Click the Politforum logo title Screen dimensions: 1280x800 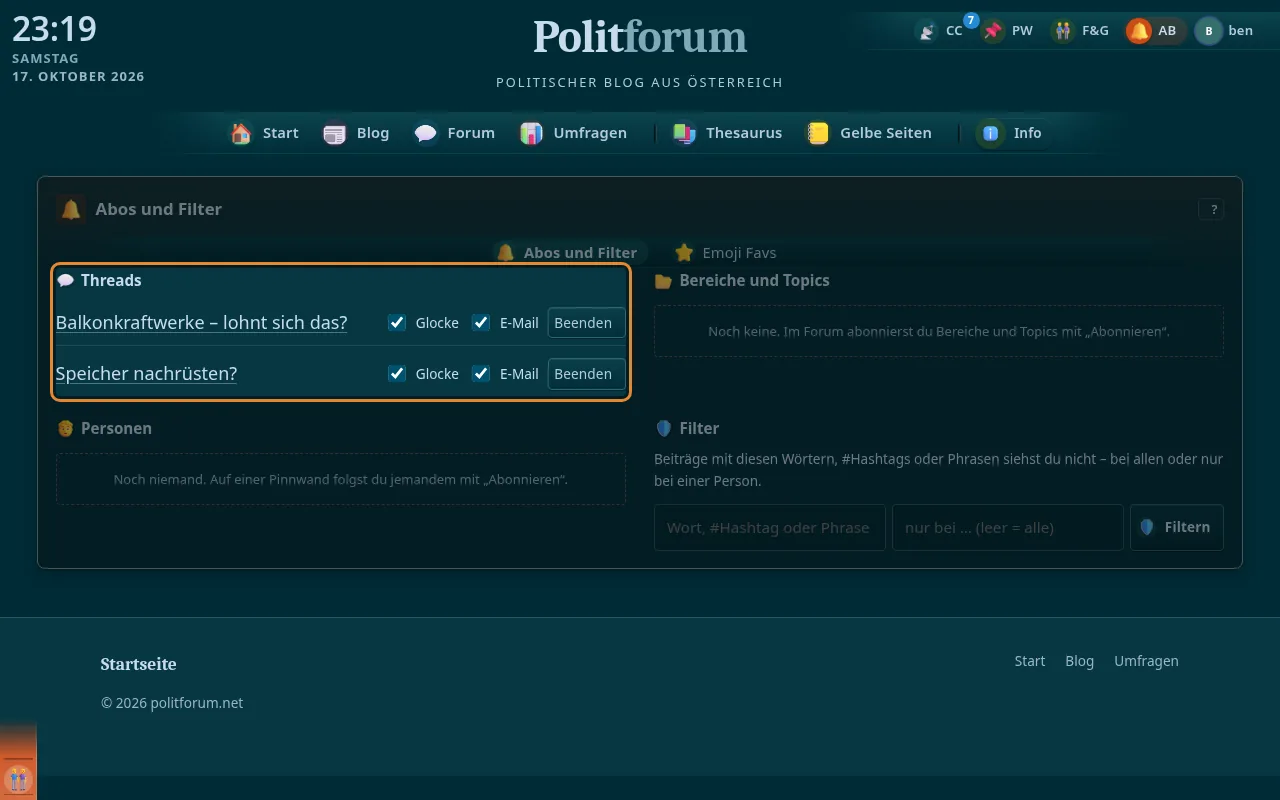(640, 37)
